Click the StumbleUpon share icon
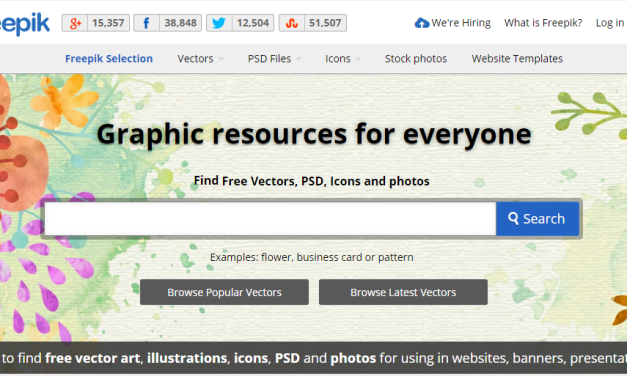Viewport: 627px width, 376px height. coord(292,23)
